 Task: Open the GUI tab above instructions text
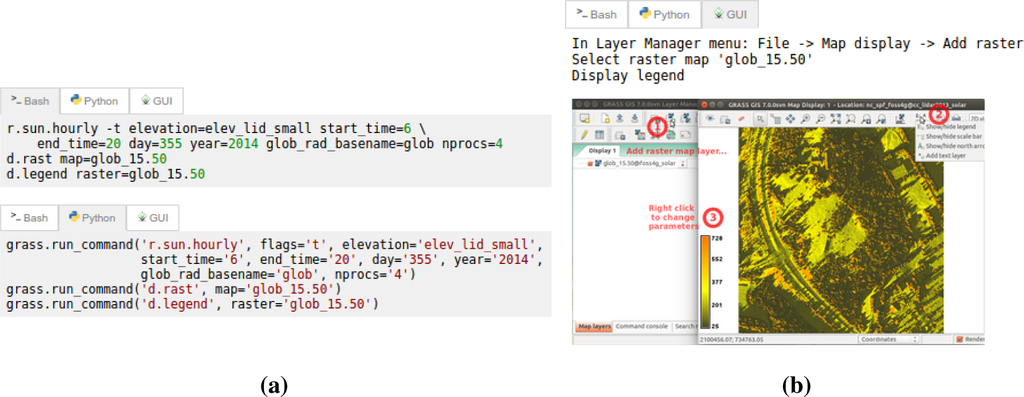tap(729, 13)
